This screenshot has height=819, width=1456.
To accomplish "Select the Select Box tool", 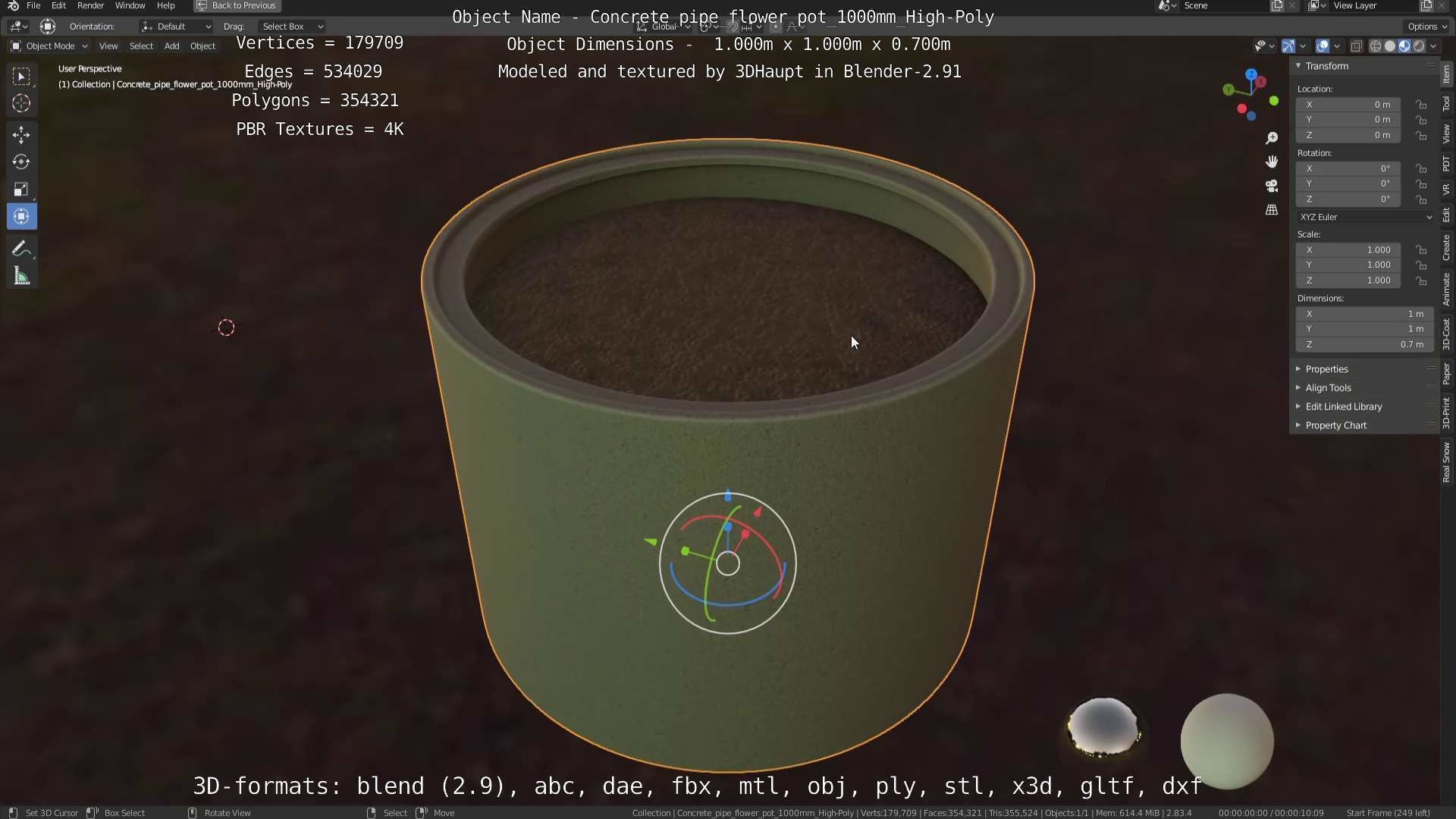I will tap(21, 76).
